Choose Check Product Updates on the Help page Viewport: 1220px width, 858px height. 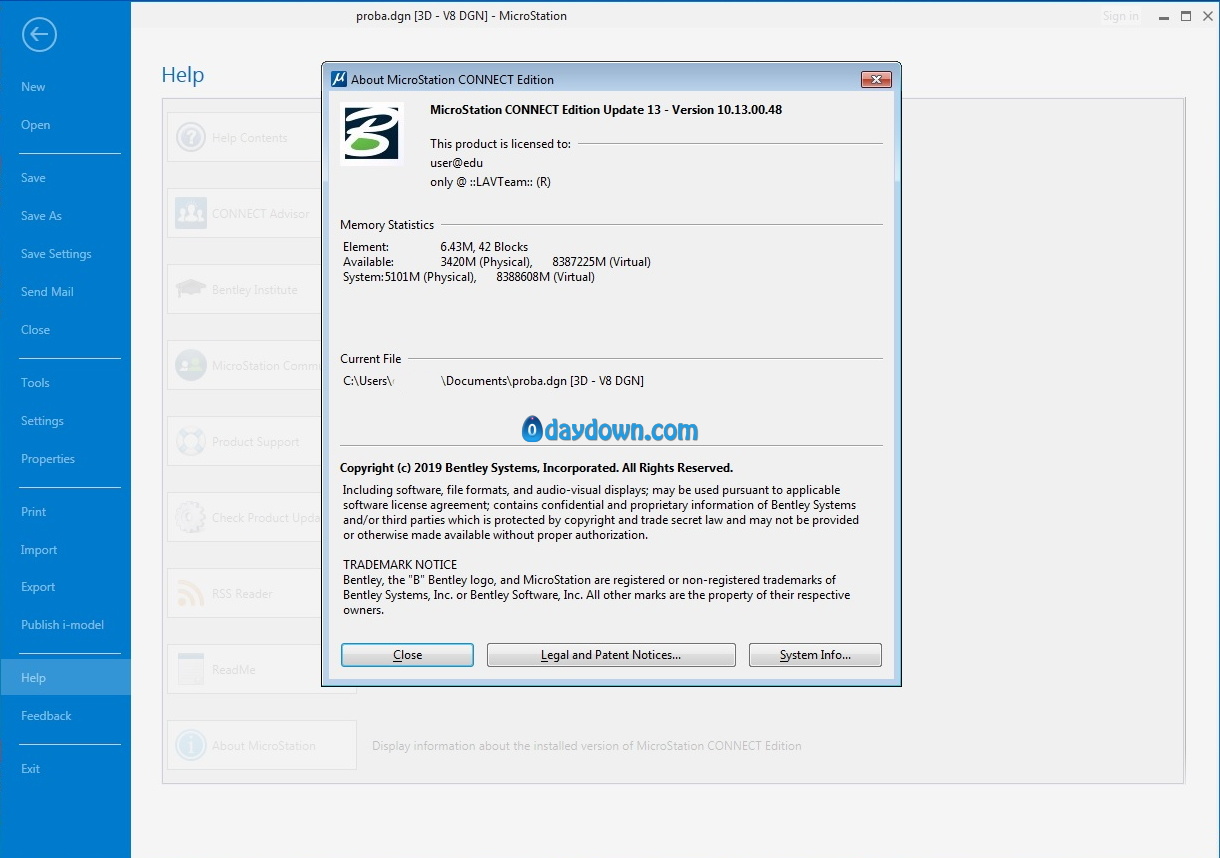[243, 518]
